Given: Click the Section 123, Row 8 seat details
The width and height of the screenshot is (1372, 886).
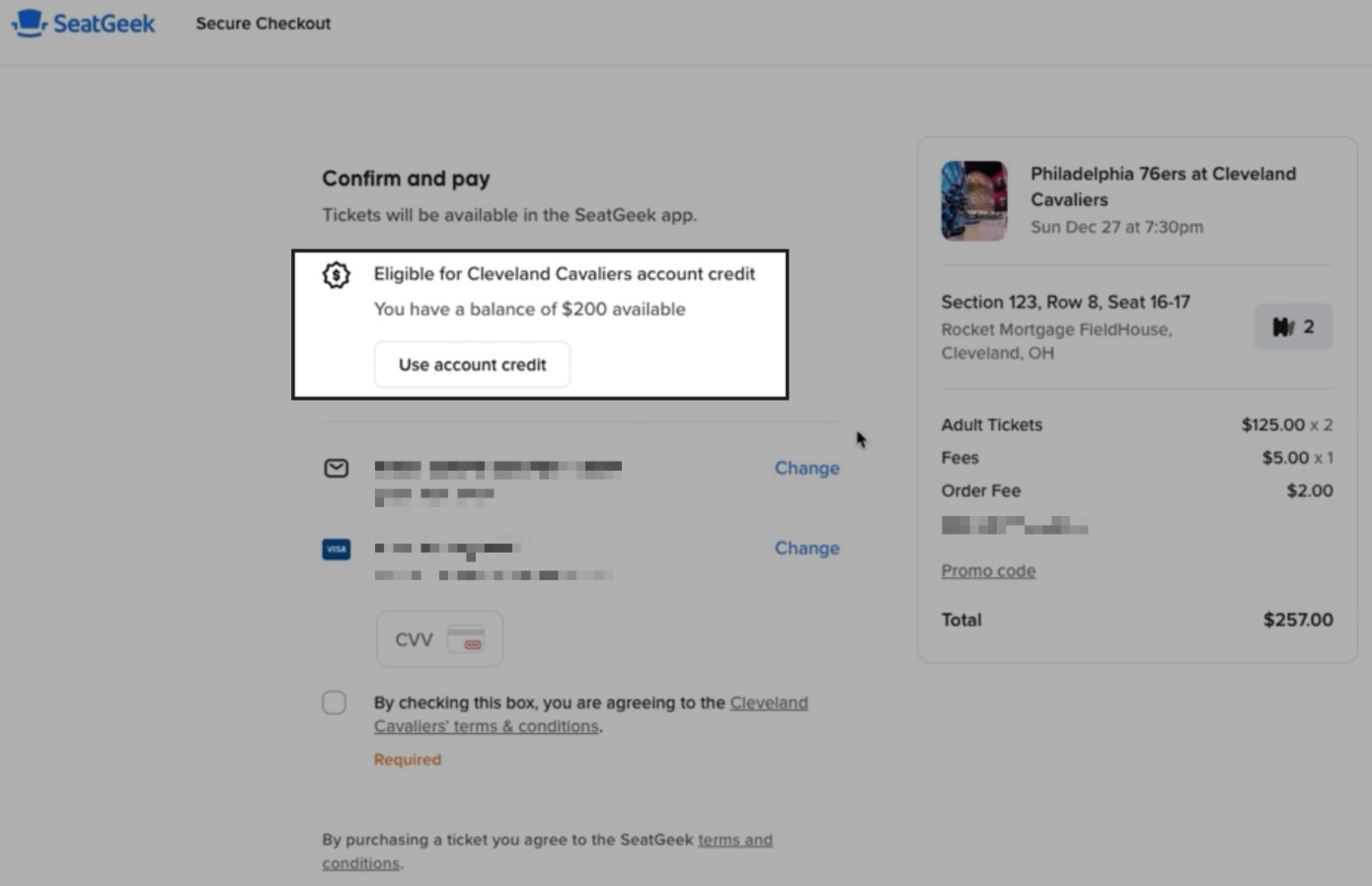Looking at the screenshot, I should coord(1065,302).
